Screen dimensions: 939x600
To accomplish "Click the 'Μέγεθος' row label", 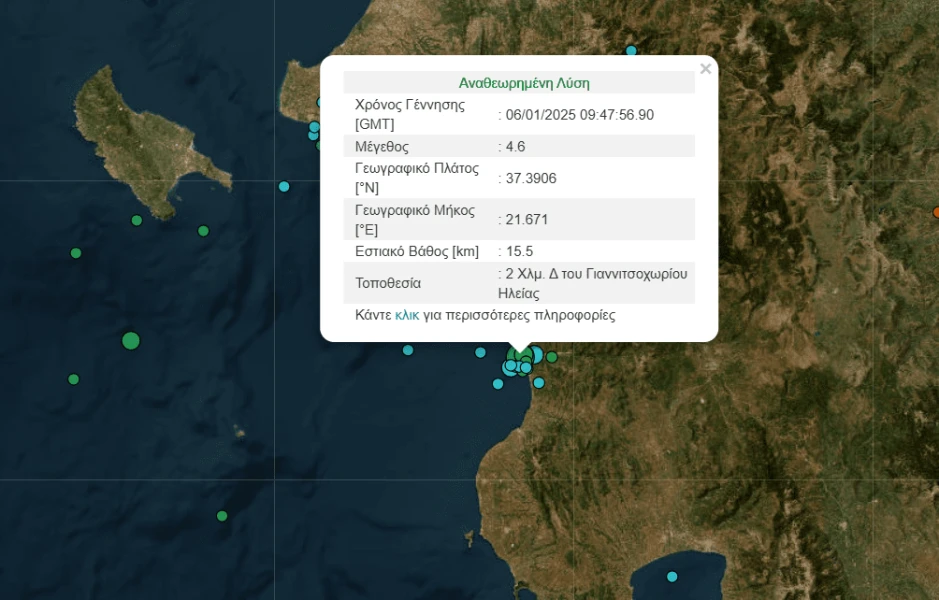I will [x=382, y=147].
